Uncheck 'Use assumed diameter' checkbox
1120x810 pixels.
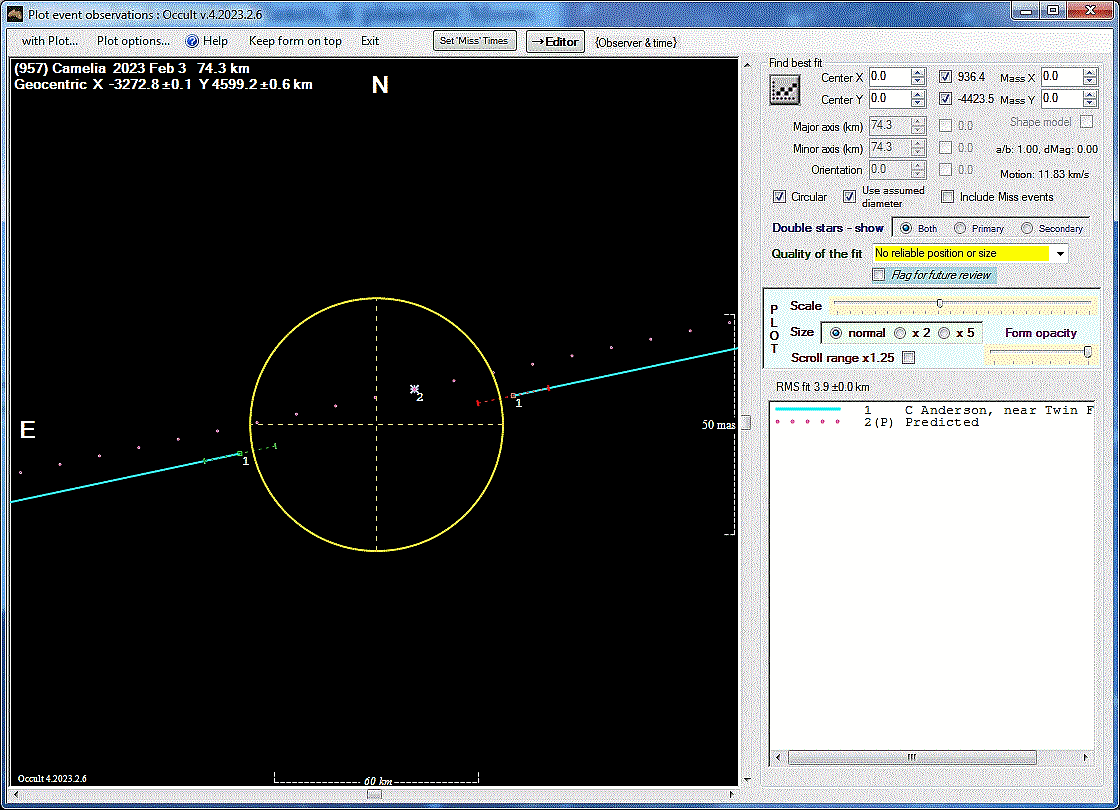[x=849, y=196]
